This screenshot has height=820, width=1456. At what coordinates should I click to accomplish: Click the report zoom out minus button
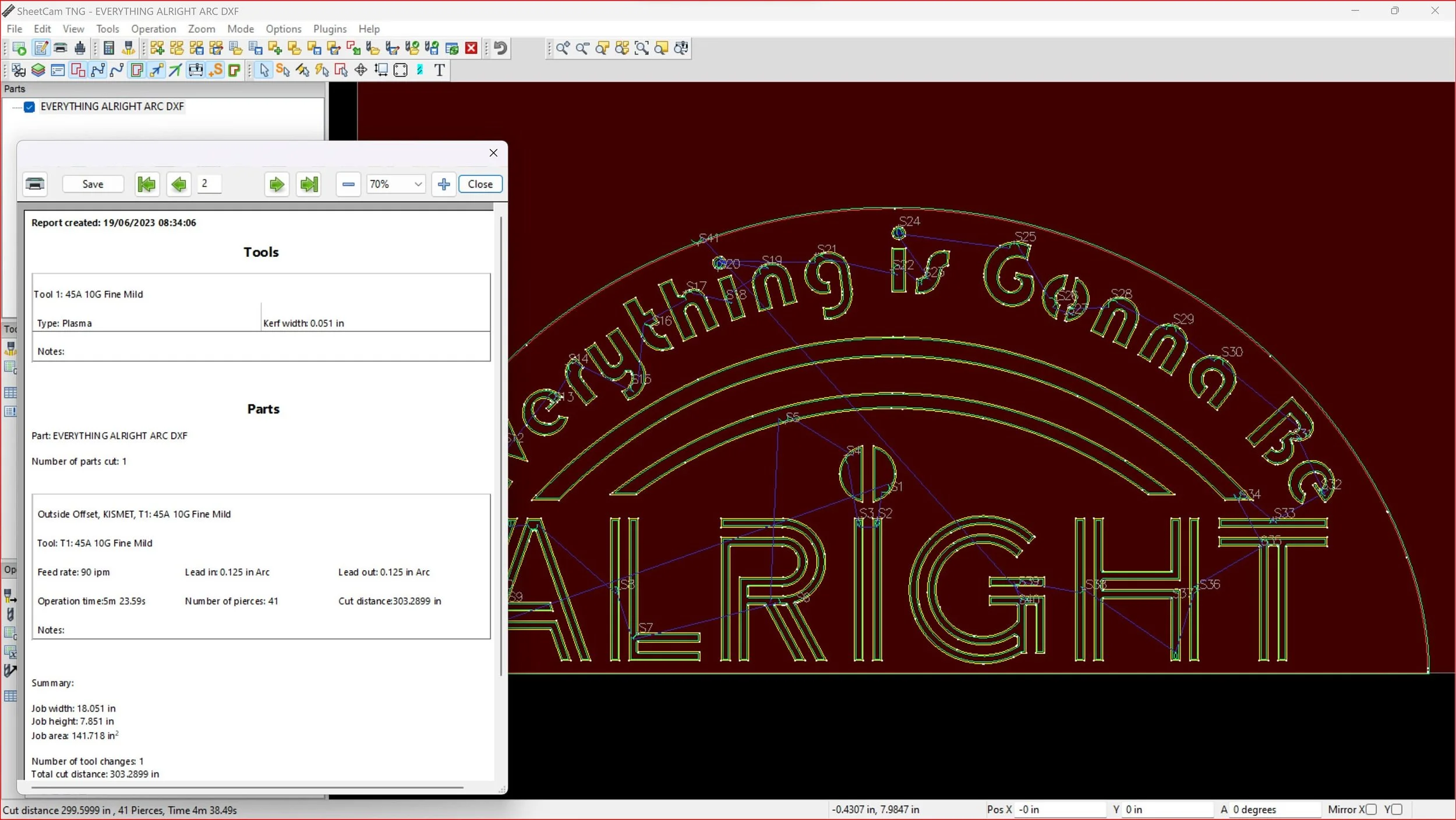tap(348, 185)
